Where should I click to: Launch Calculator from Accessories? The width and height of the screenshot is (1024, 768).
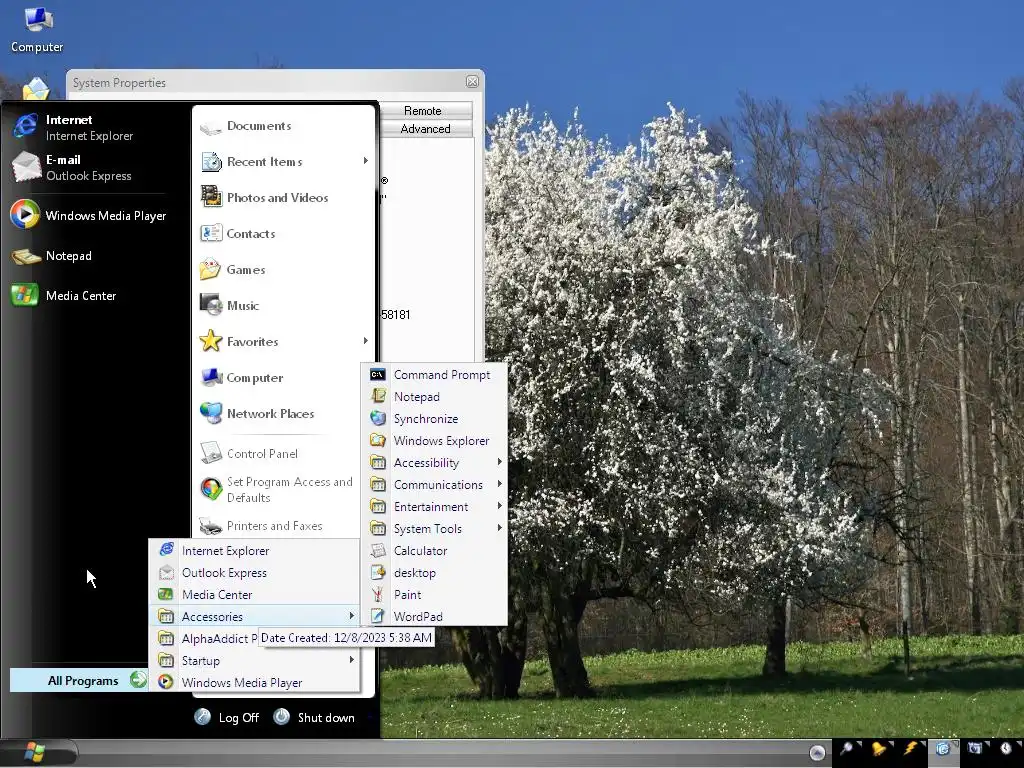pyautogui.click(x=434, y=551)
